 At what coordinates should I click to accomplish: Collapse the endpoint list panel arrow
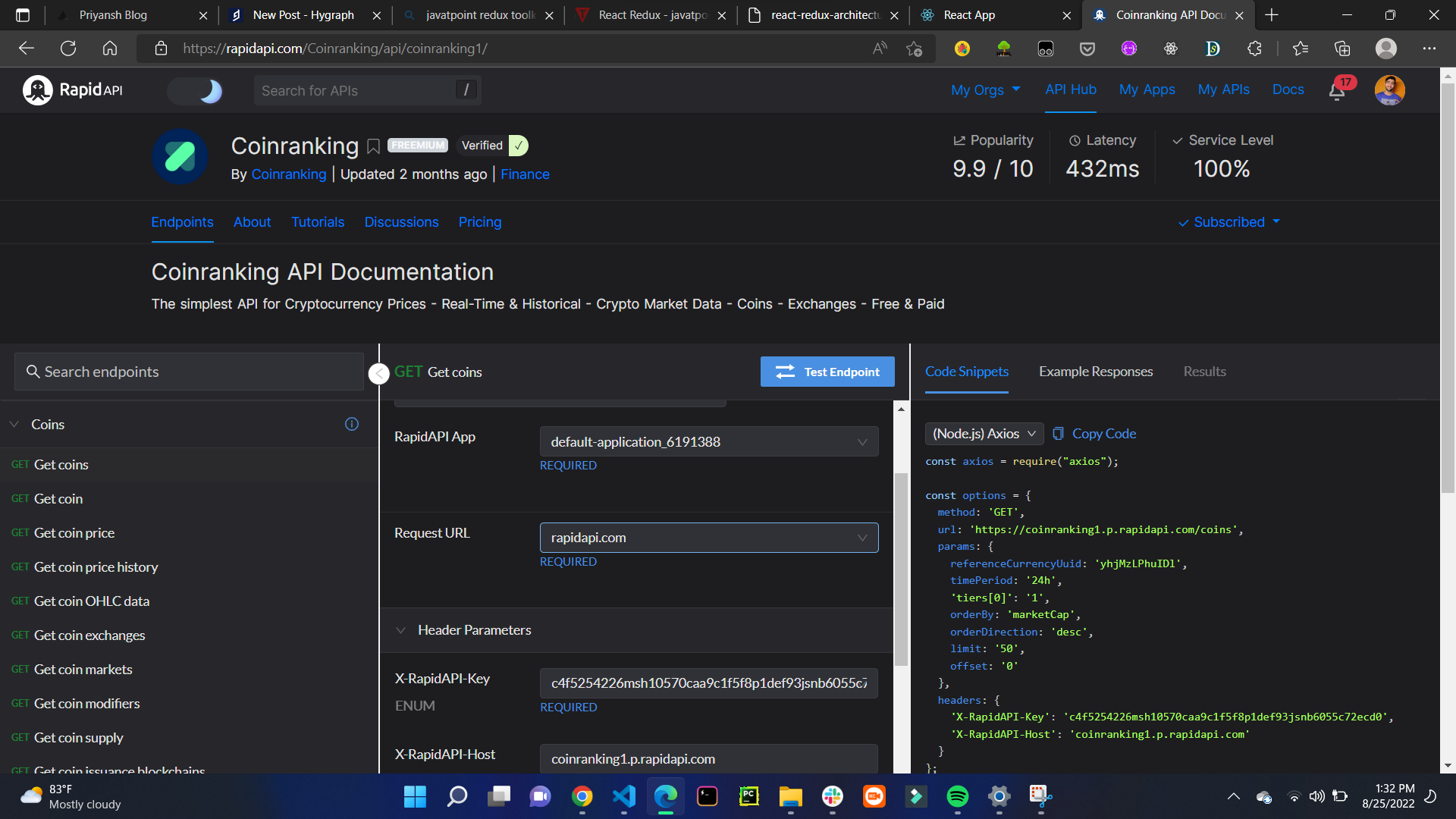point(378,373)
